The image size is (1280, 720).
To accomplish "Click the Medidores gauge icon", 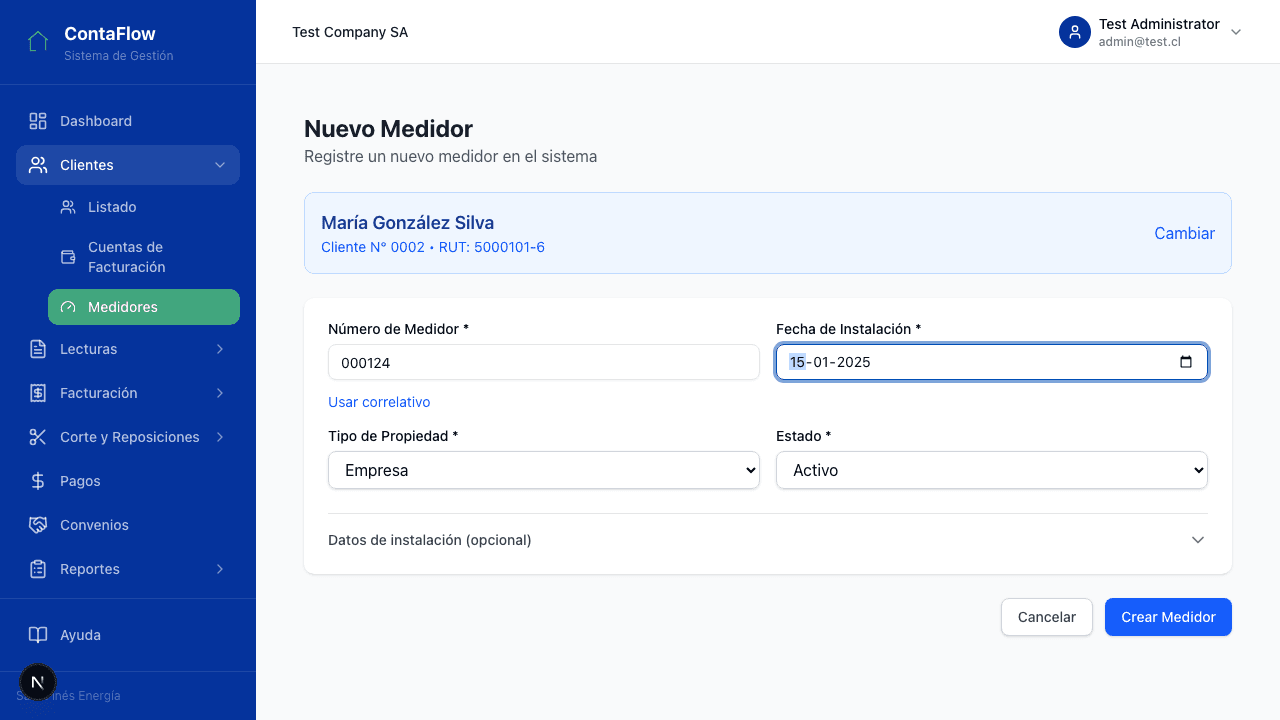I will pyautogui.click(x=68, y=307).
